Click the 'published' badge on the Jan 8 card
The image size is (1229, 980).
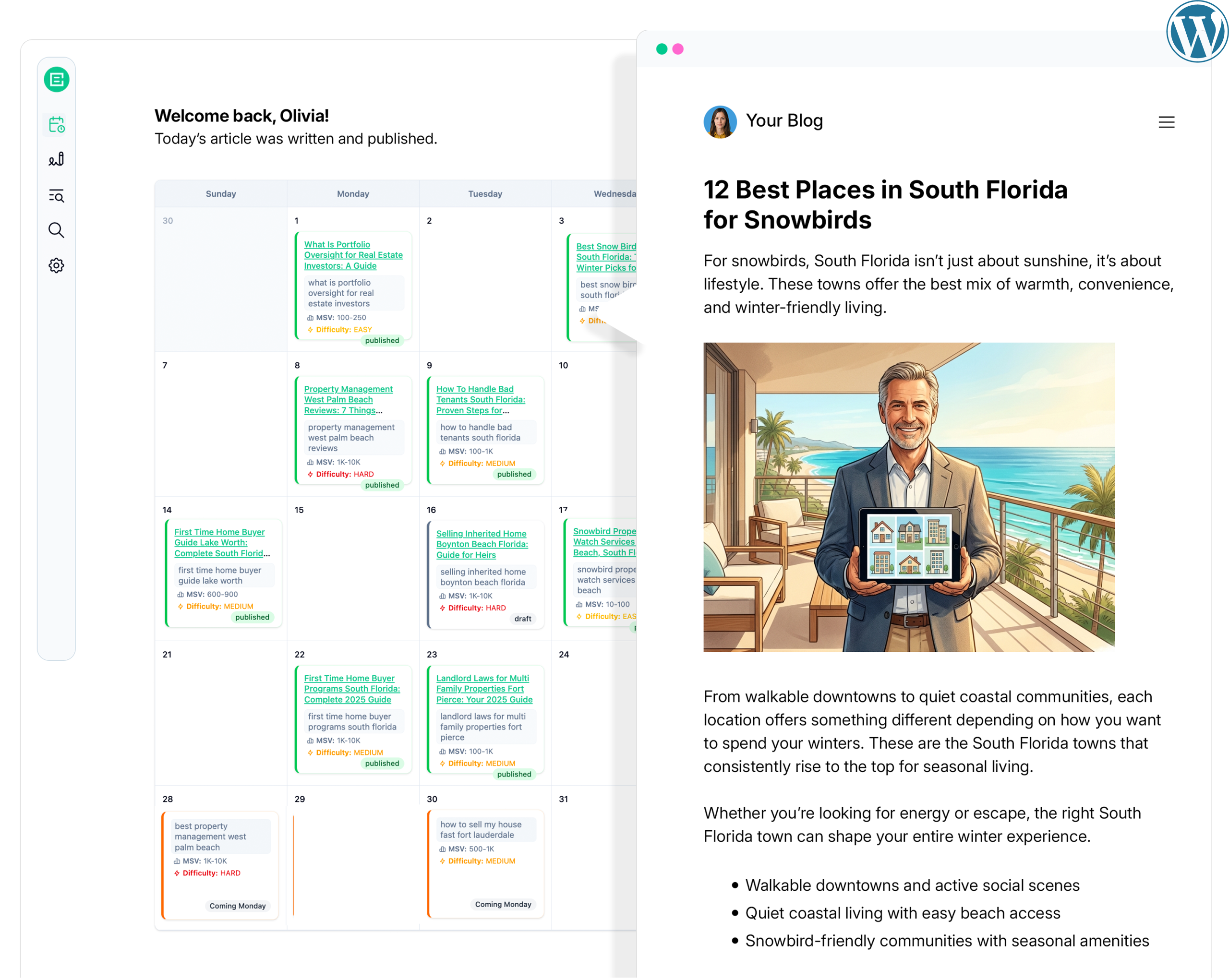[382, 485]
